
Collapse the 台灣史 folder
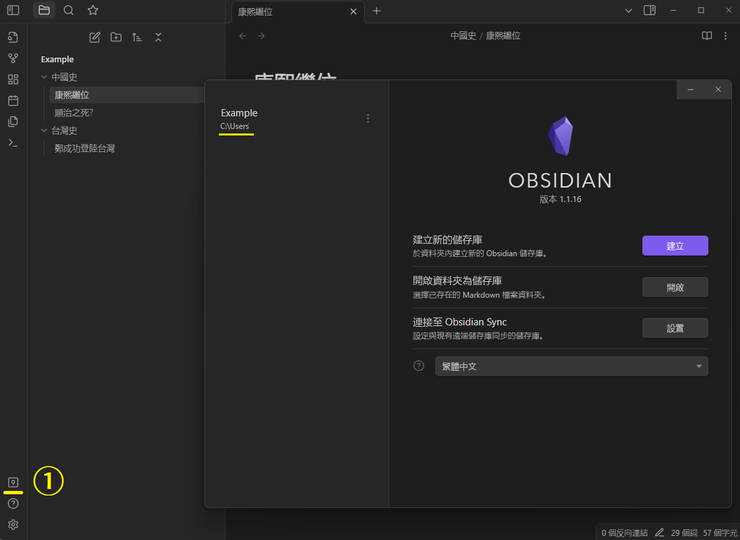tap(44, 130)
